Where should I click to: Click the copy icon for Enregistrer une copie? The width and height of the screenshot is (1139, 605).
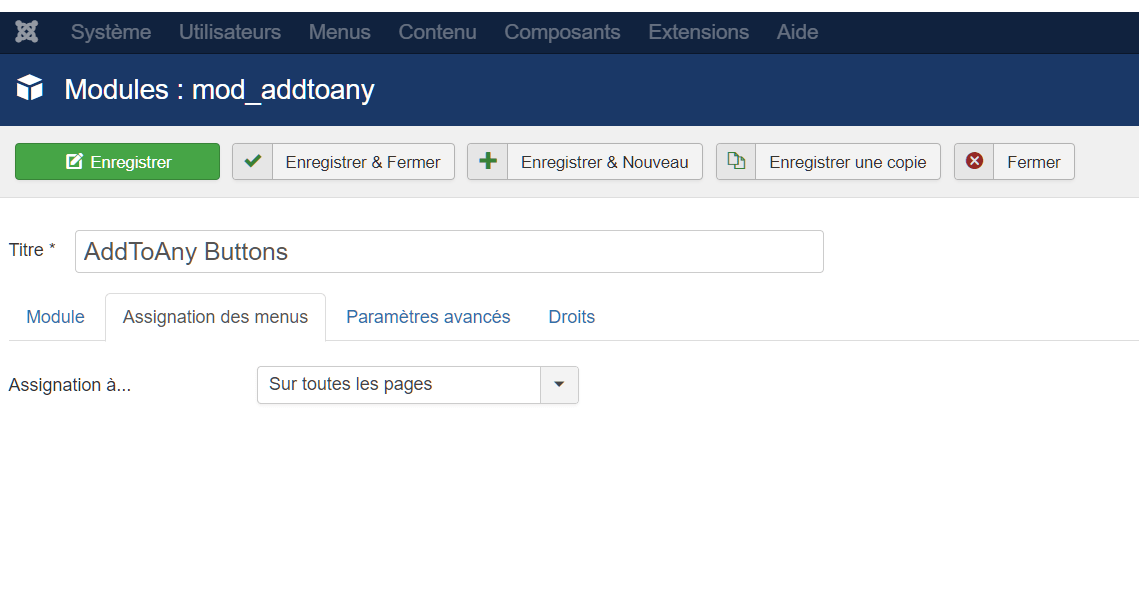coord(737,161)
